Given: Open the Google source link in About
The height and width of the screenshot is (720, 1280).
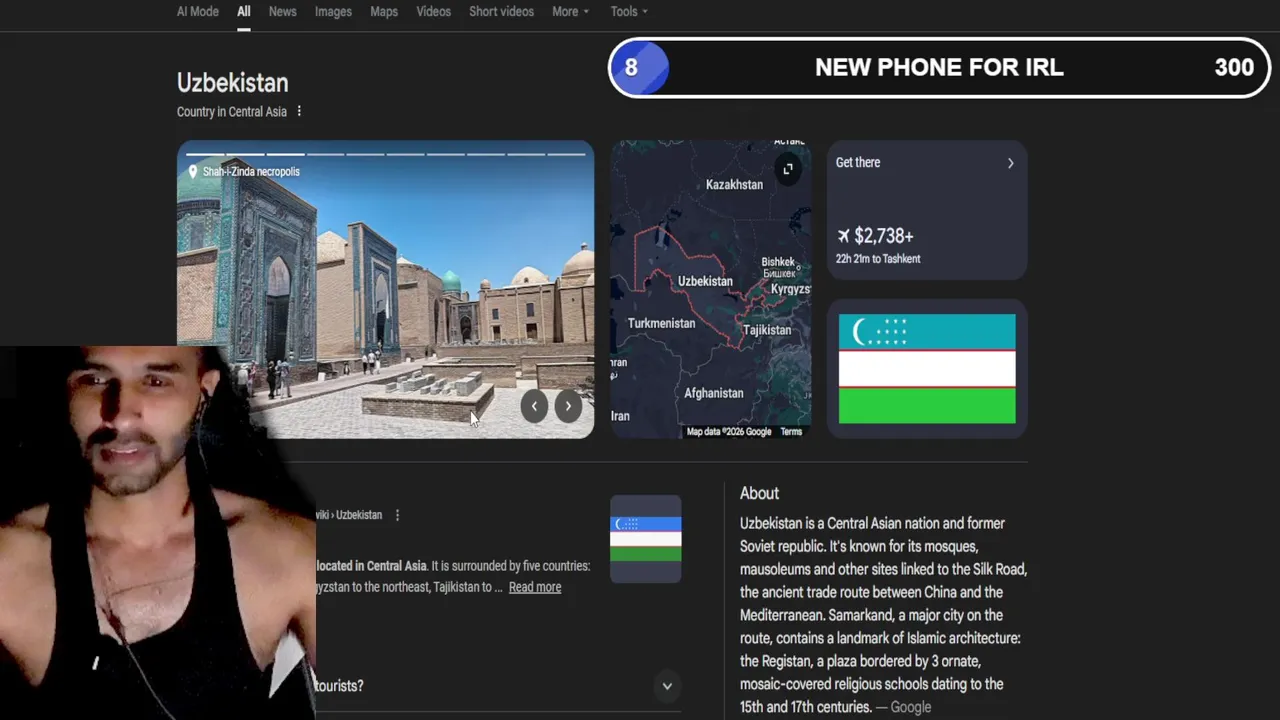Looking at the screenshot, I should coord(910,707).
